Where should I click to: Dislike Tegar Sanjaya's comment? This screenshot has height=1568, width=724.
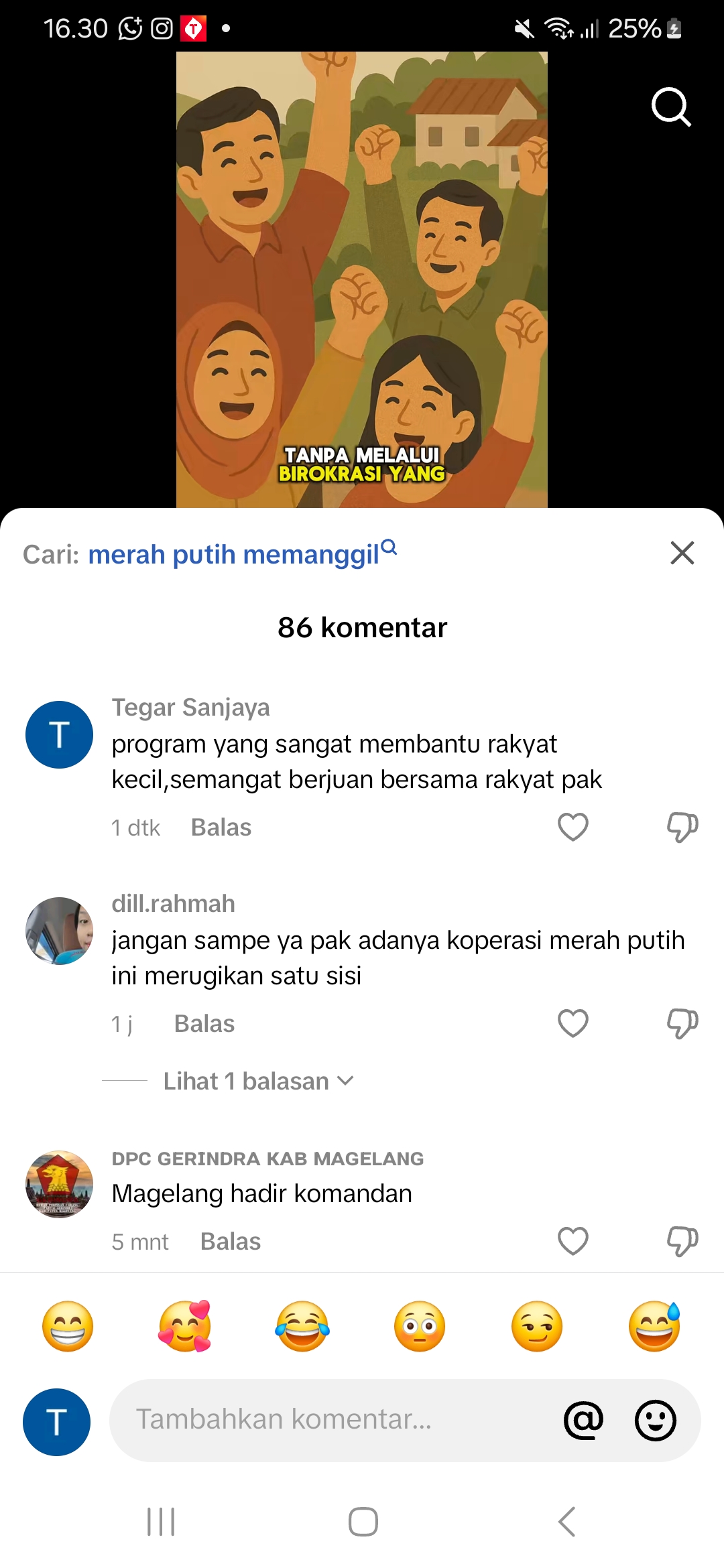[x=682, y=827]
